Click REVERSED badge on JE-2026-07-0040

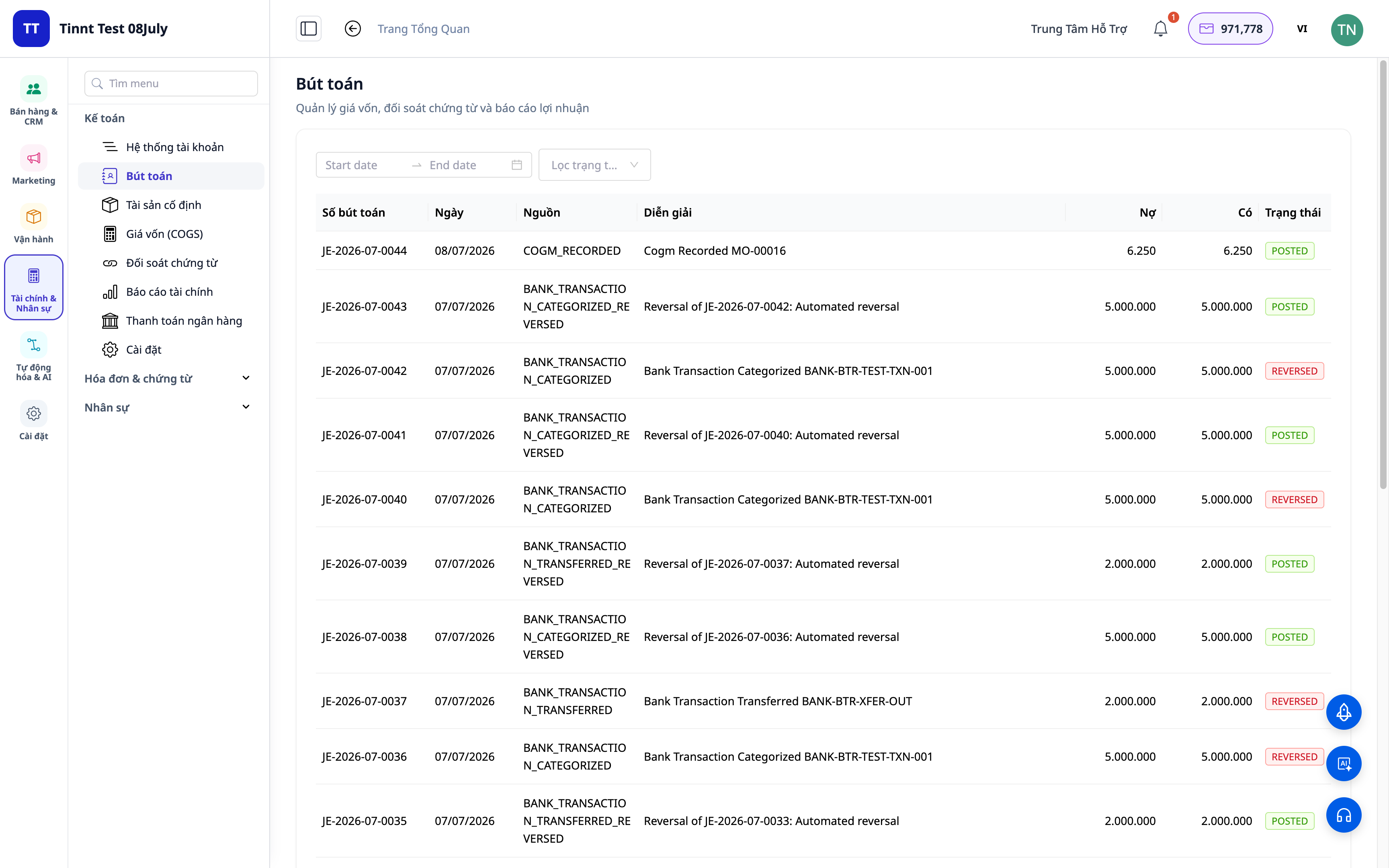tap(1294, 499)
